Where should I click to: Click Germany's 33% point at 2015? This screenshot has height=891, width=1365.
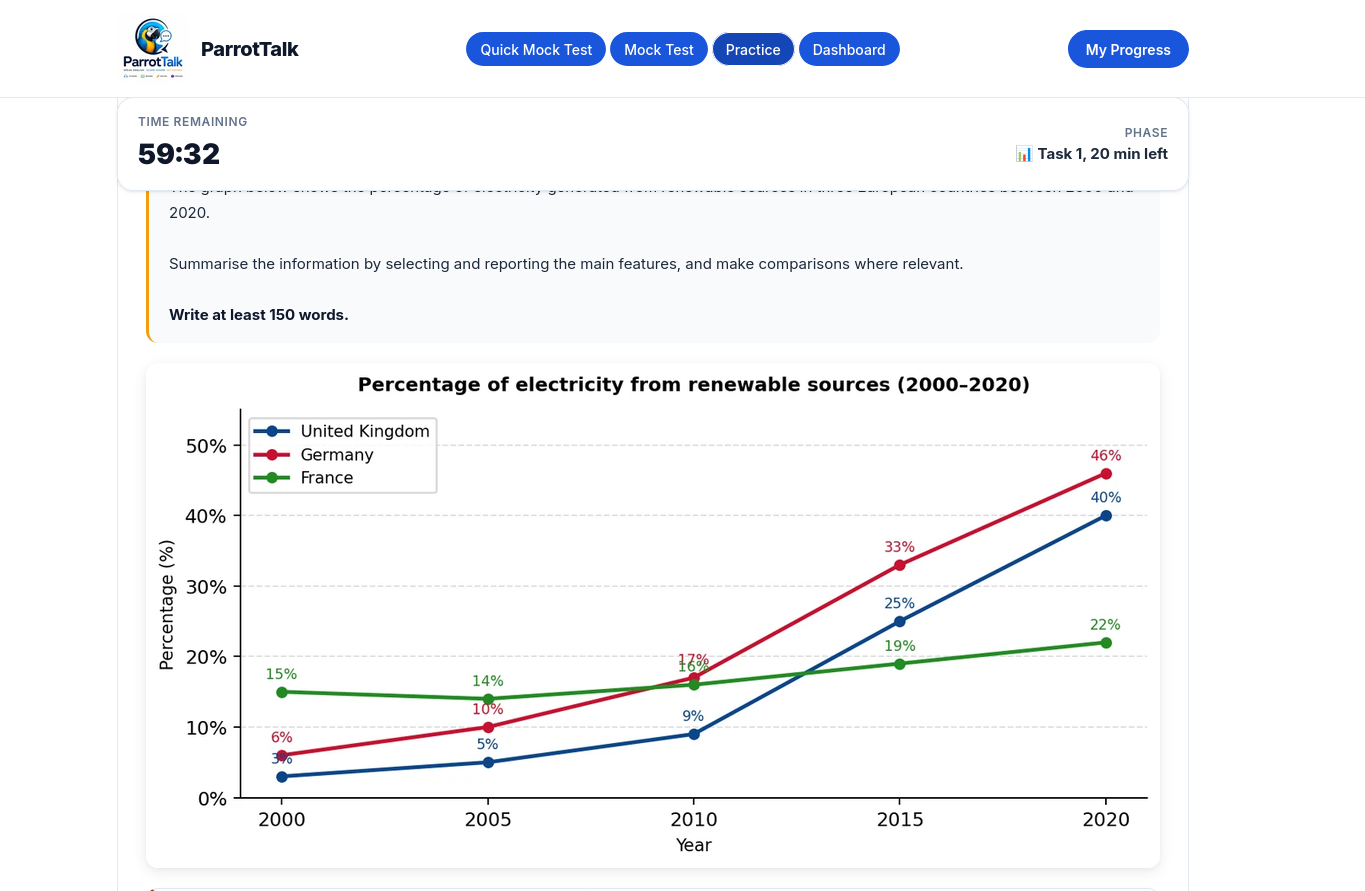tap(900, 565)
